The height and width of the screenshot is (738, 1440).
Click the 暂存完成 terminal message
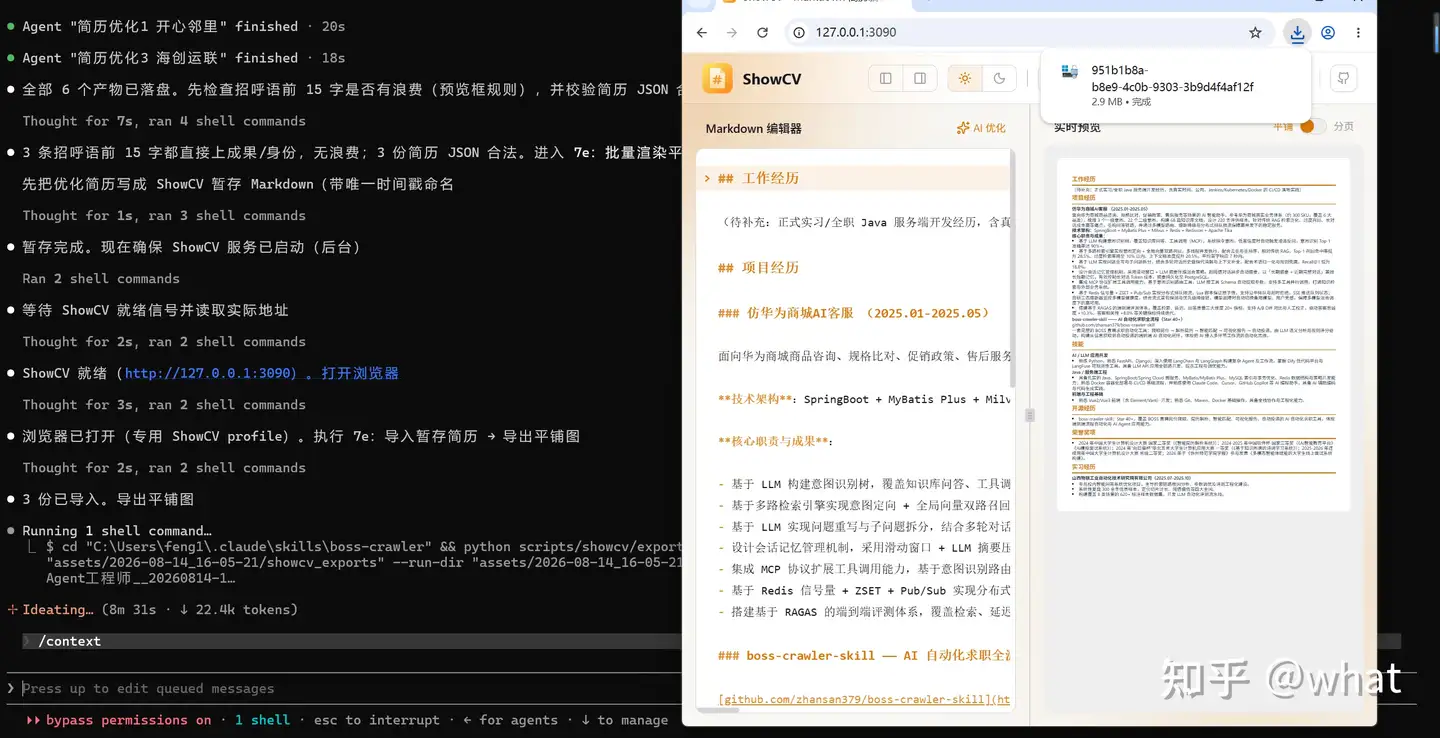click(191, 247)
